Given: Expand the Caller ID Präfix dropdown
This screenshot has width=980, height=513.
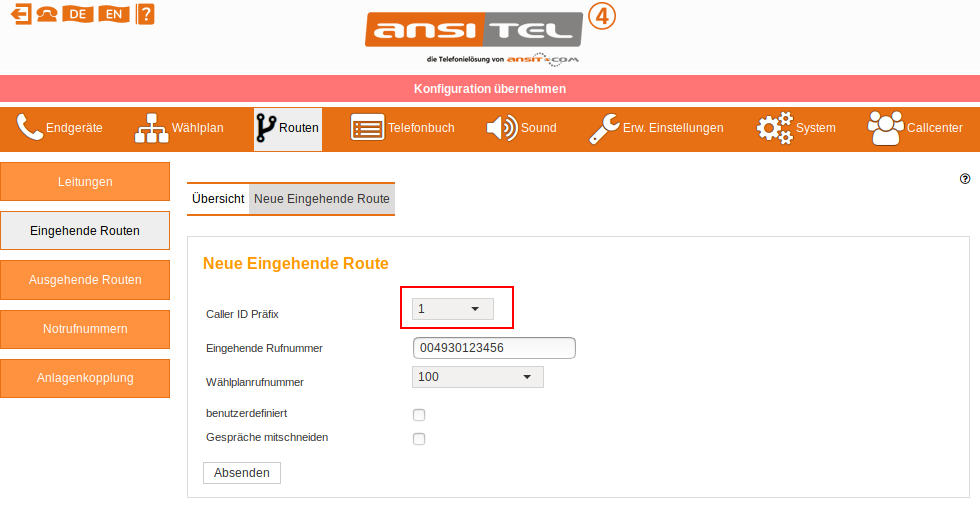Looking at the screenshot, I should [x=452, y=309].
